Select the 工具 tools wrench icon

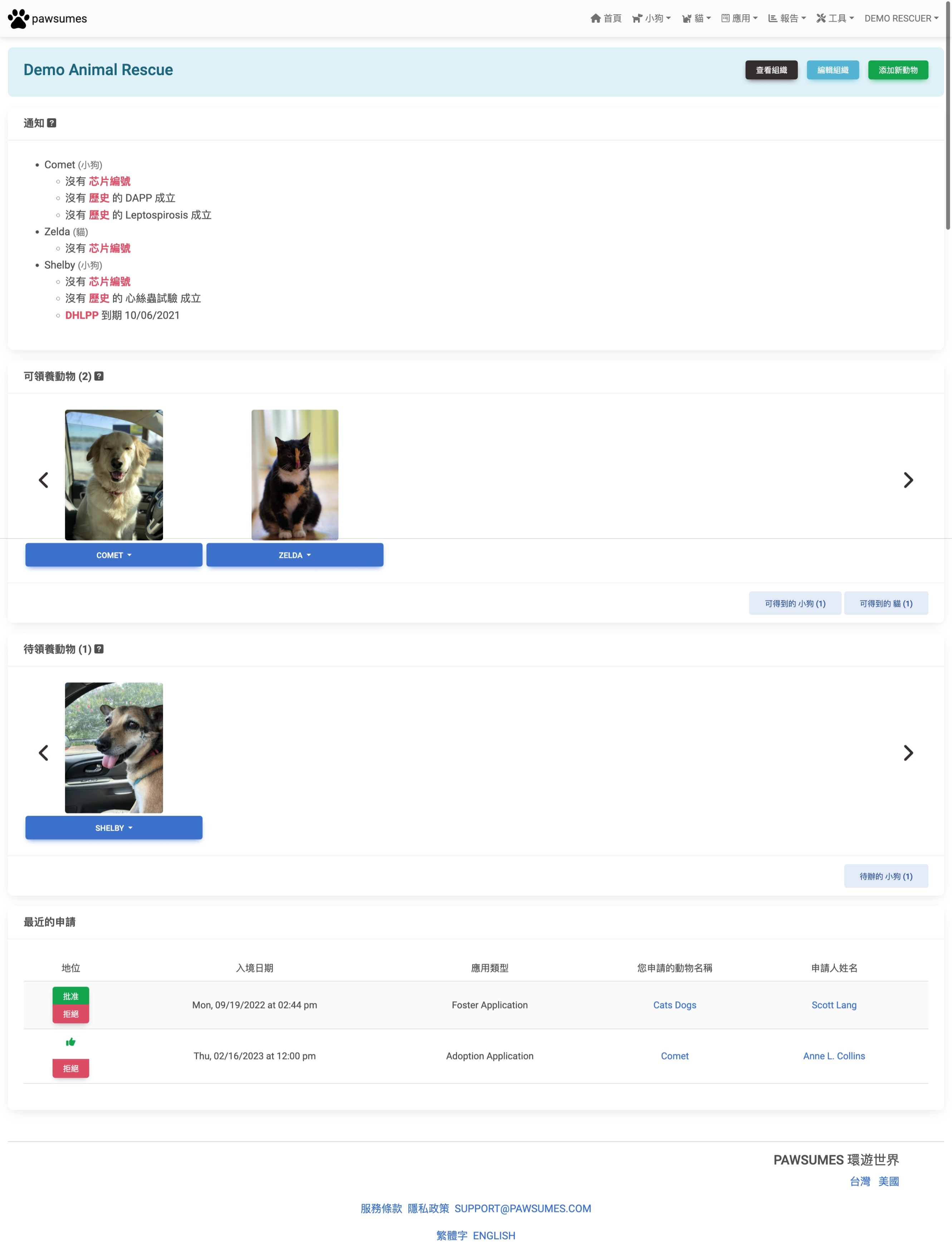tap(821, 18)
